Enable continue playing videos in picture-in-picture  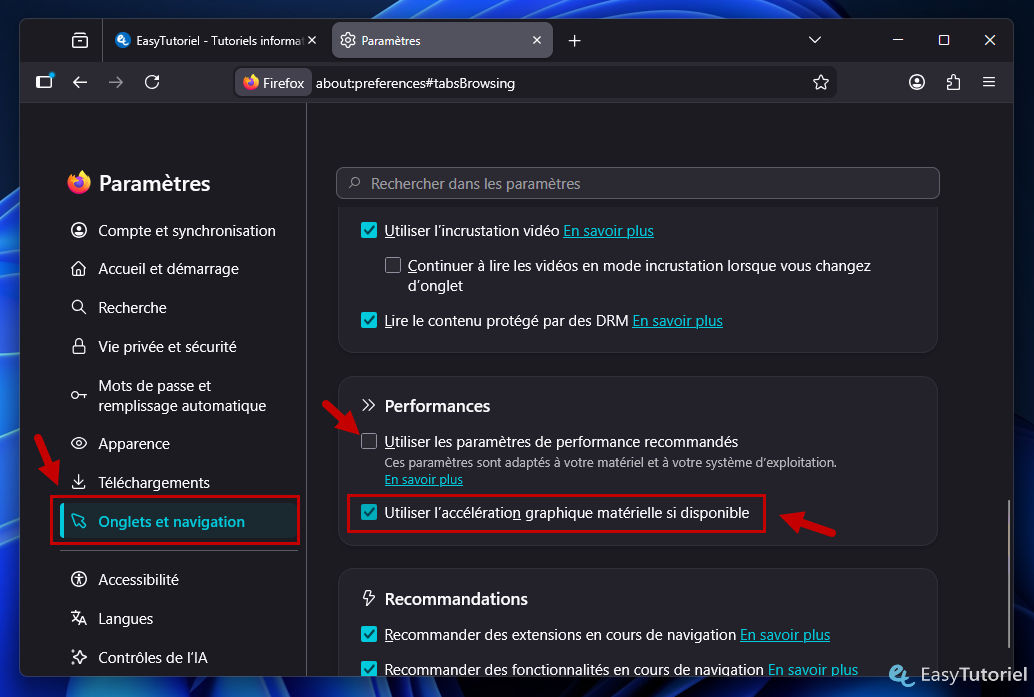coord(392,265)
